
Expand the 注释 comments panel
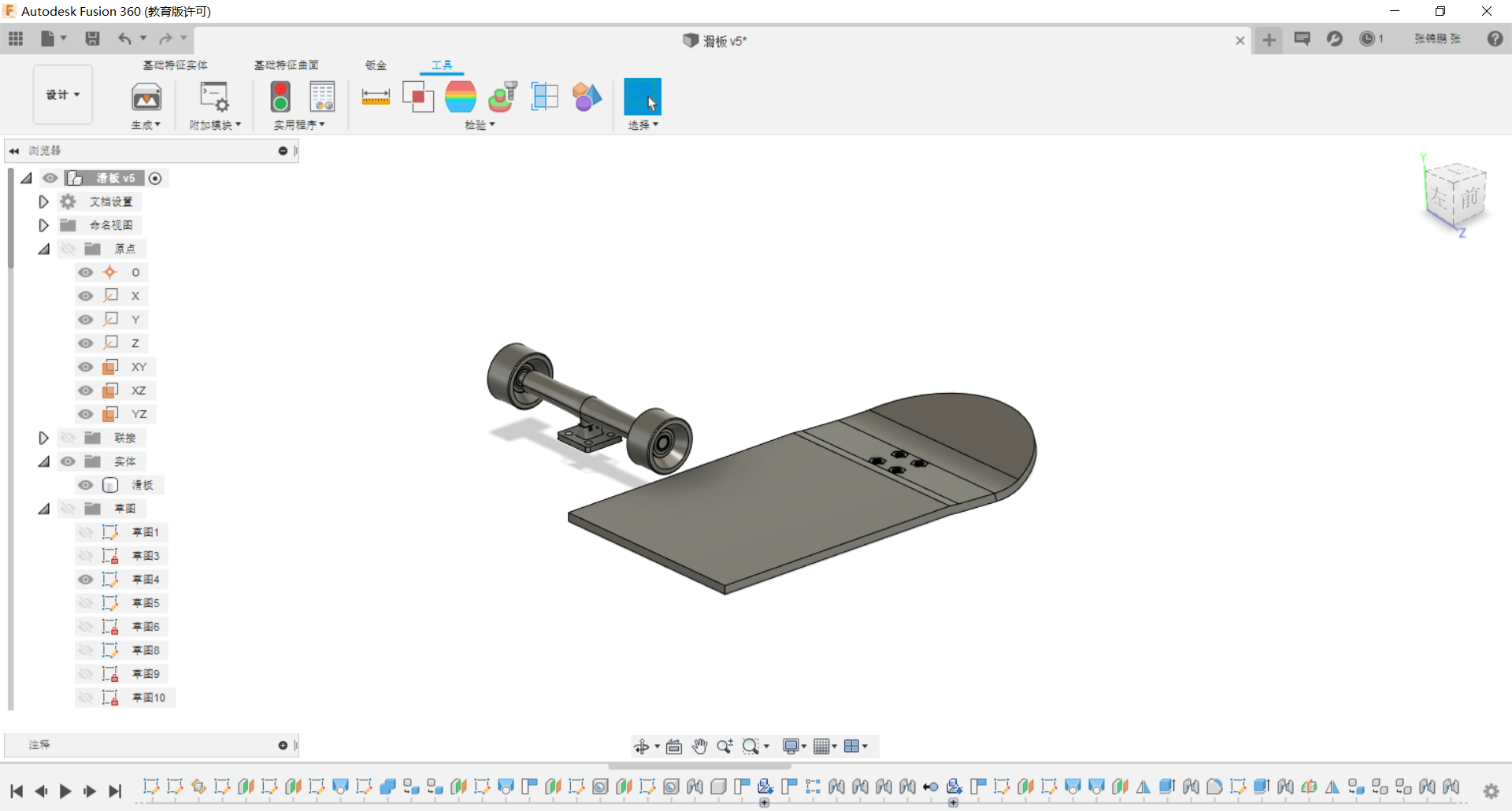[x=283, y=745]
